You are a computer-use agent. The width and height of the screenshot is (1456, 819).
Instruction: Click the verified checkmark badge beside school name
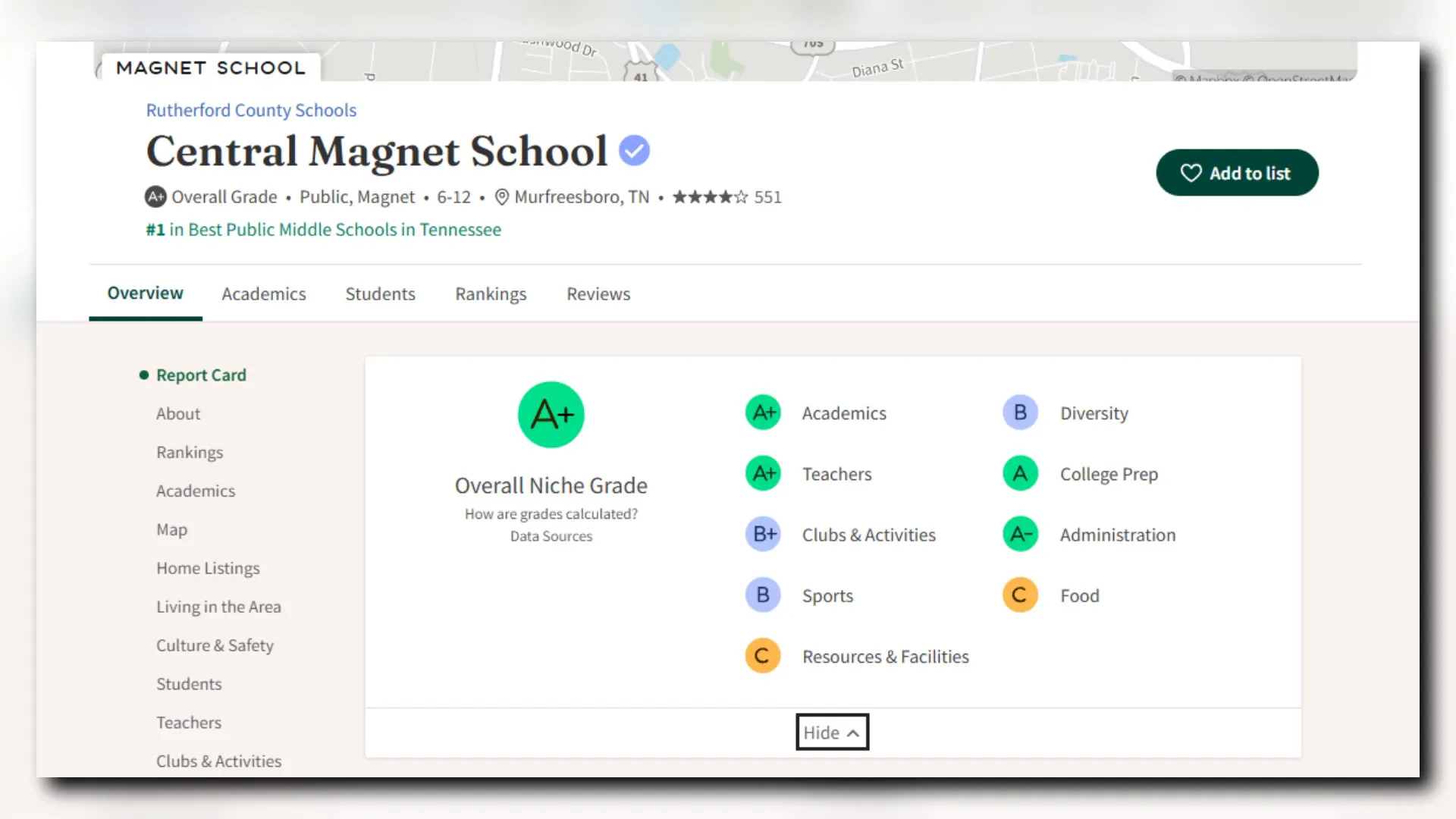[x=634, y=150]
